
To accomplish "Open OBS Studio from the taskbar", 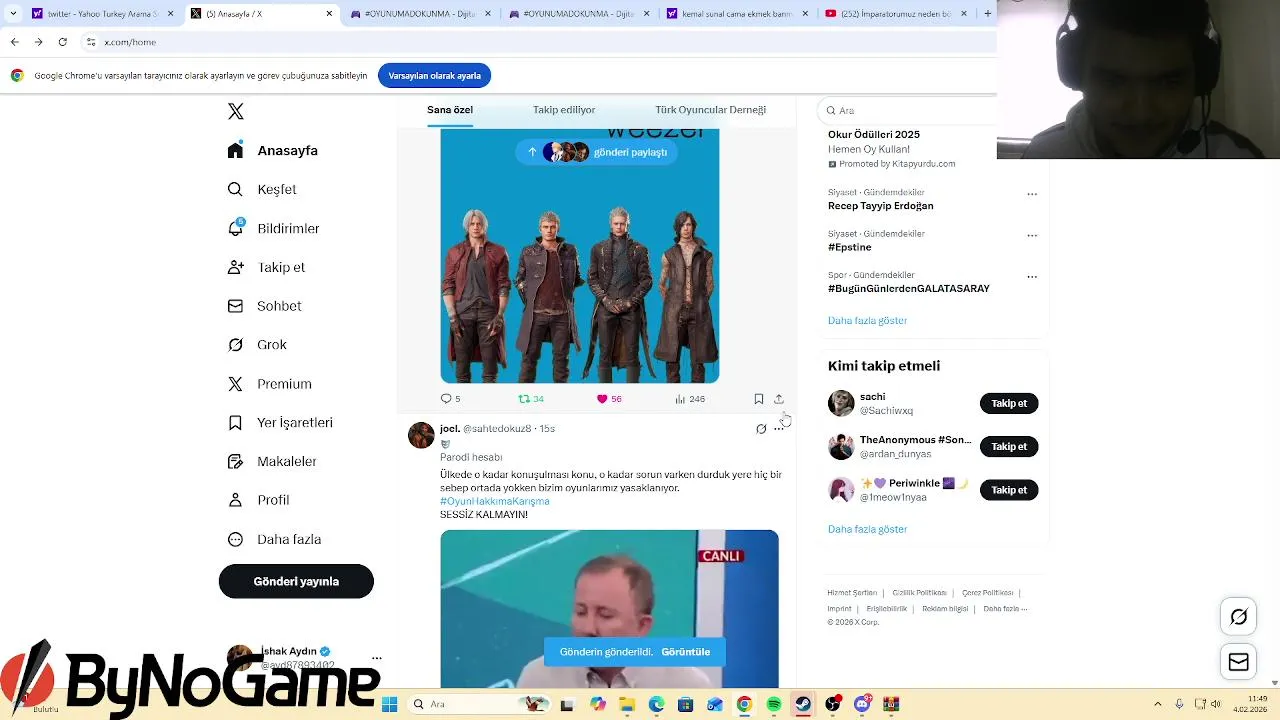I will (833, 704).
